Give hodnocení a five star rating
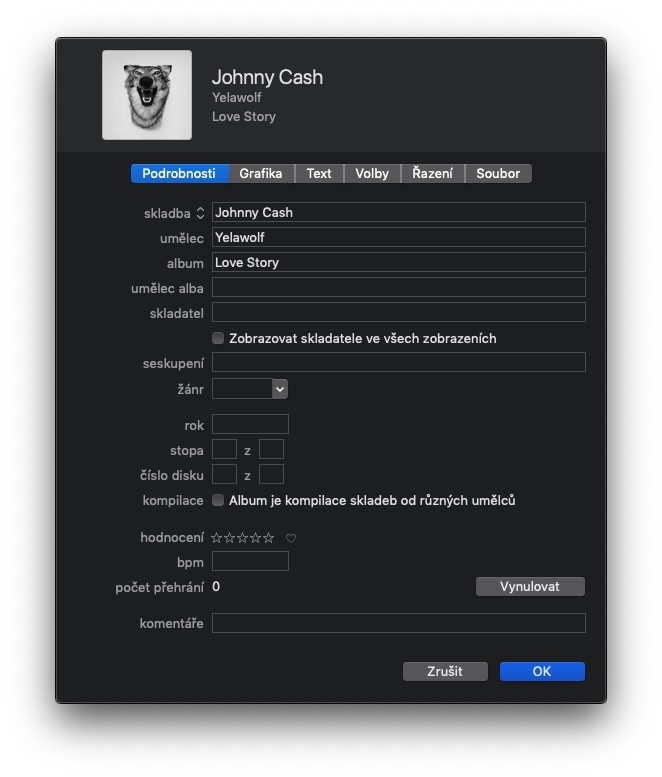Viewport: 662px width, 777px height. pyautogui.click(x=268, y=538)
